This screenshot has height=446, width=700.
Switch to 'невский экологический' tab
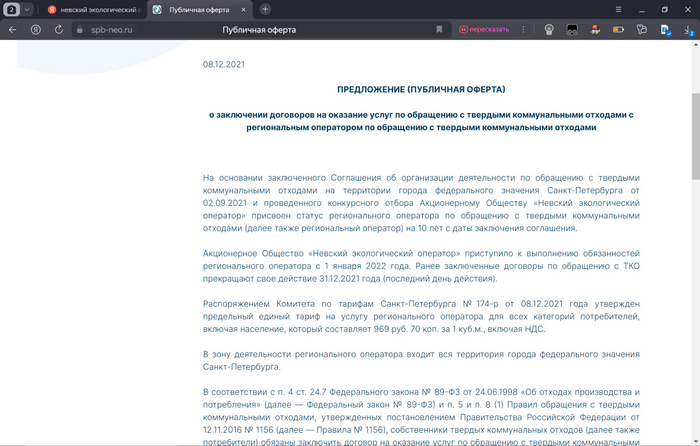(x=95, y=9)
